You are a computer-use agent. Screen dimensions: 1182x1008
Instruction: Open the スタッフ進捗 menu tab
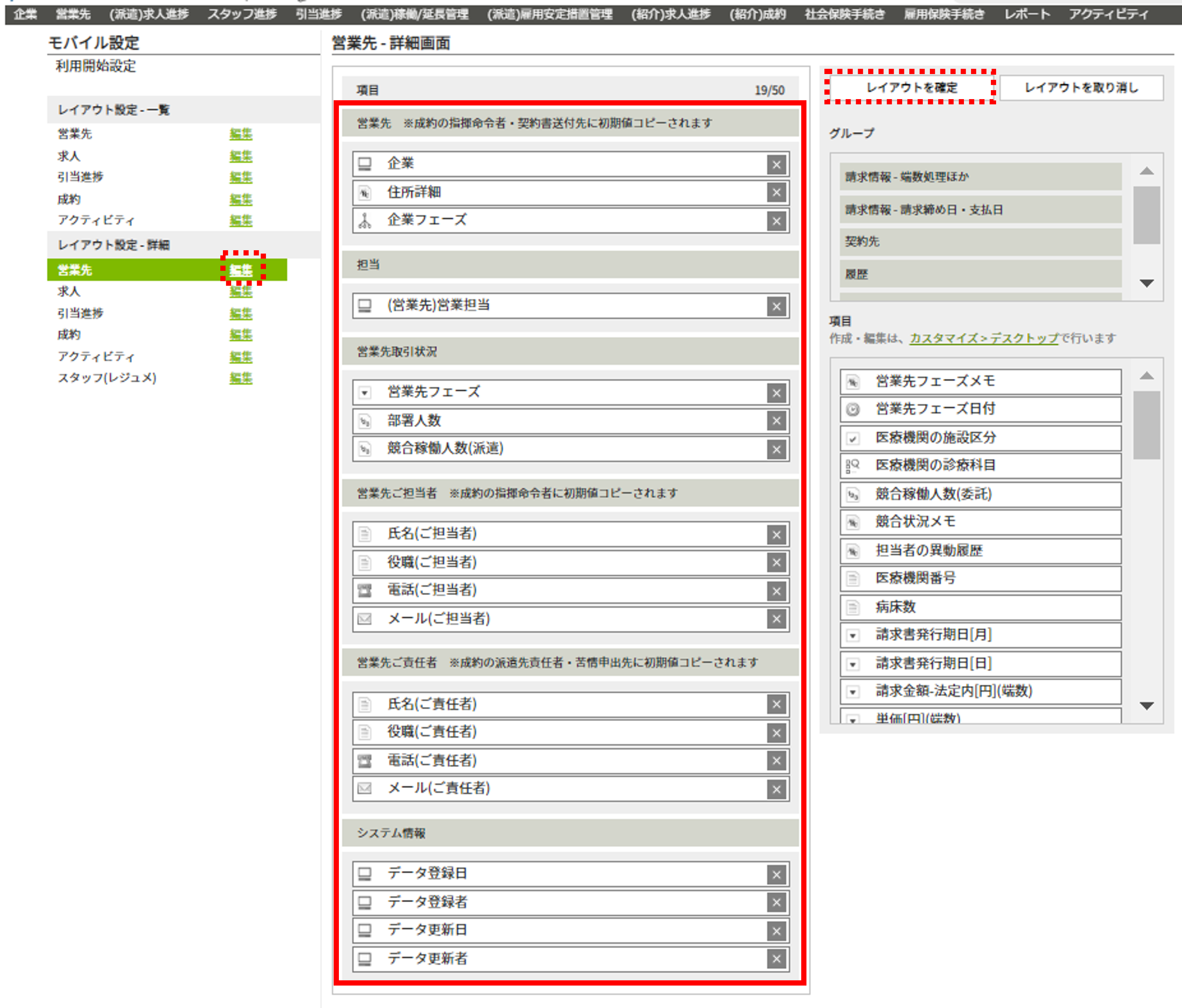tap(242, 14)
